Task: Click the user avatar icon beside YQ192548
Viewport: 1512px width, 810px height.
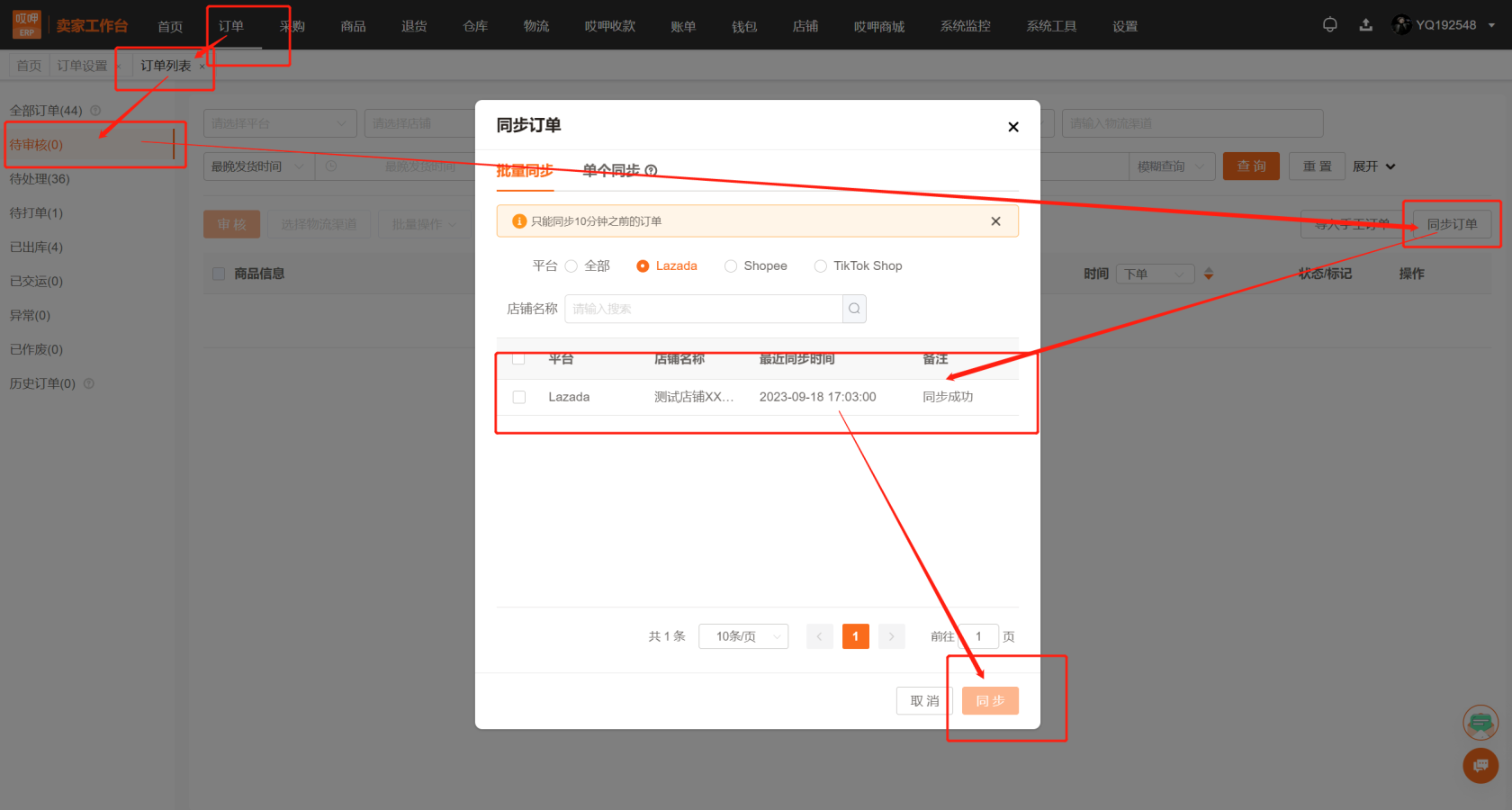Action: 1401,25
